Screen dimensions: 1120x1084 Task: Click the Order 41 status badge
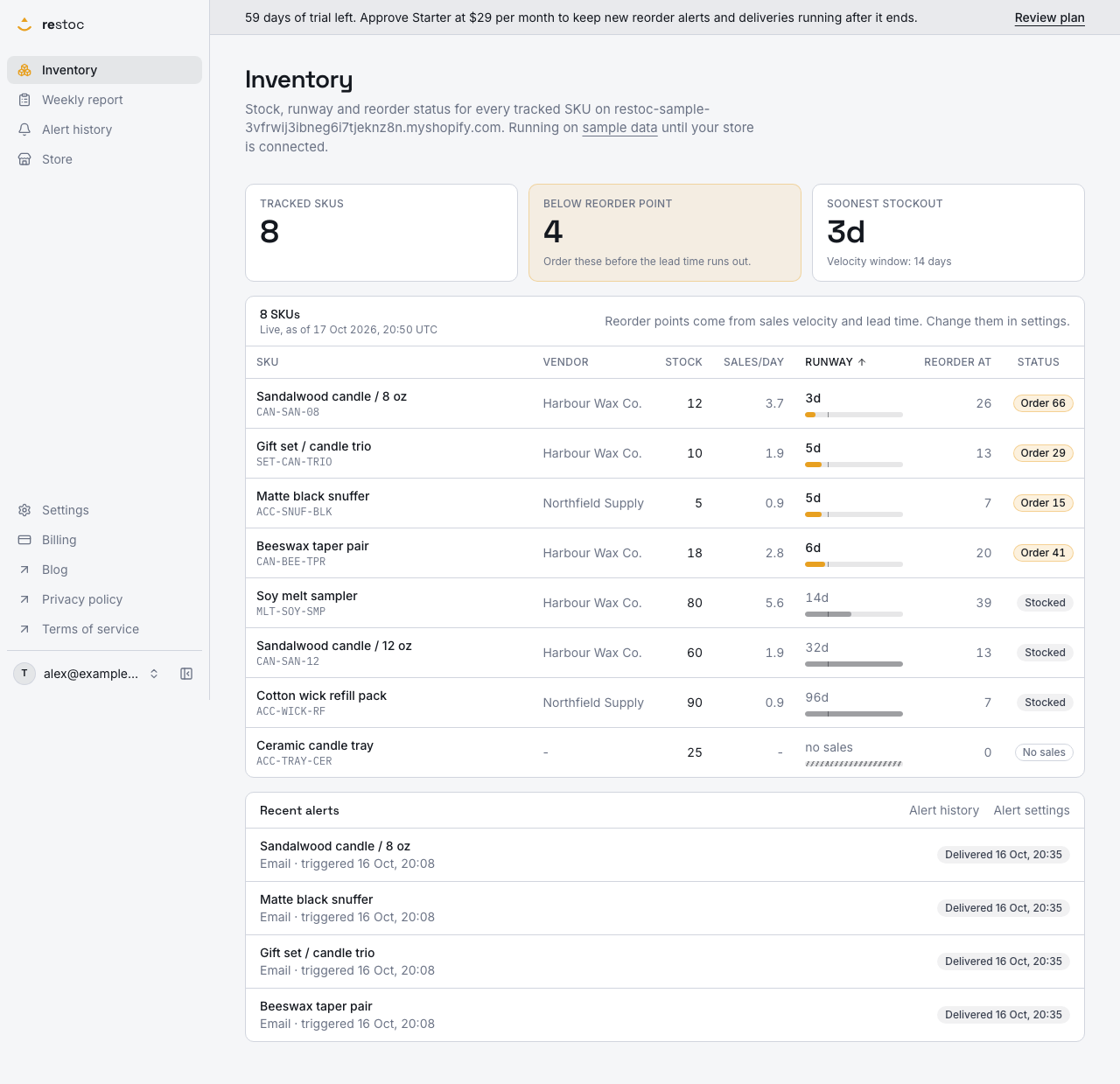(x=1043, y=553)
